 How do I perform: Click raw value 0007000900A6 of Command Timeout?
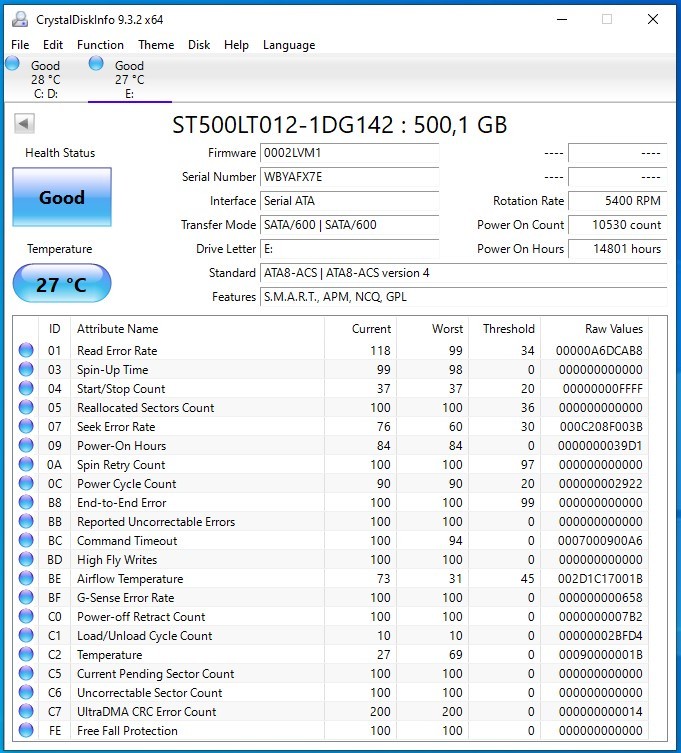600,541
